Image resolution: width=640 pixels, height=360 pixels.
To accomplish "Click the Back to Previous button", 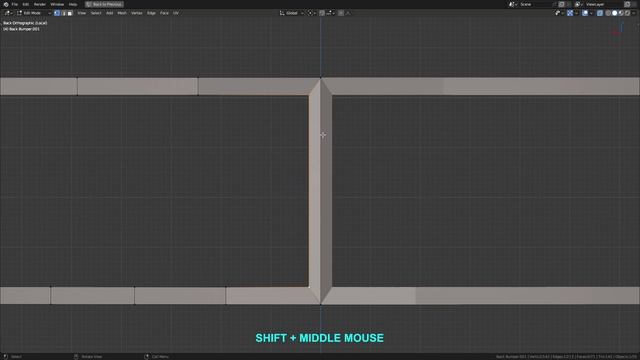I will (x=104, y=4).
